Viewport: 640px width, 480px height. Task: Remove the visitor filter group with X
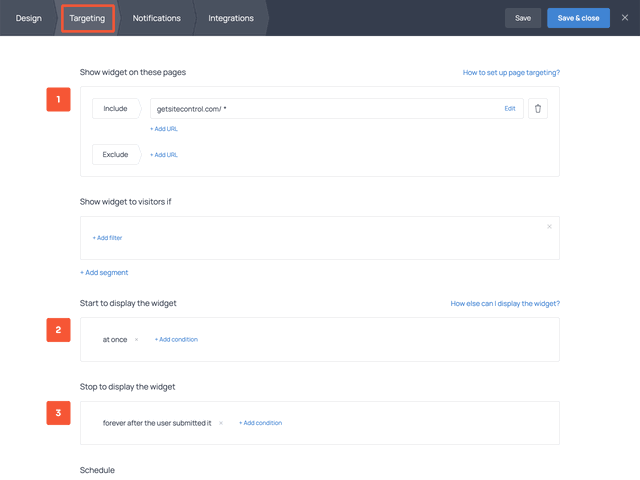click(549, 227)
